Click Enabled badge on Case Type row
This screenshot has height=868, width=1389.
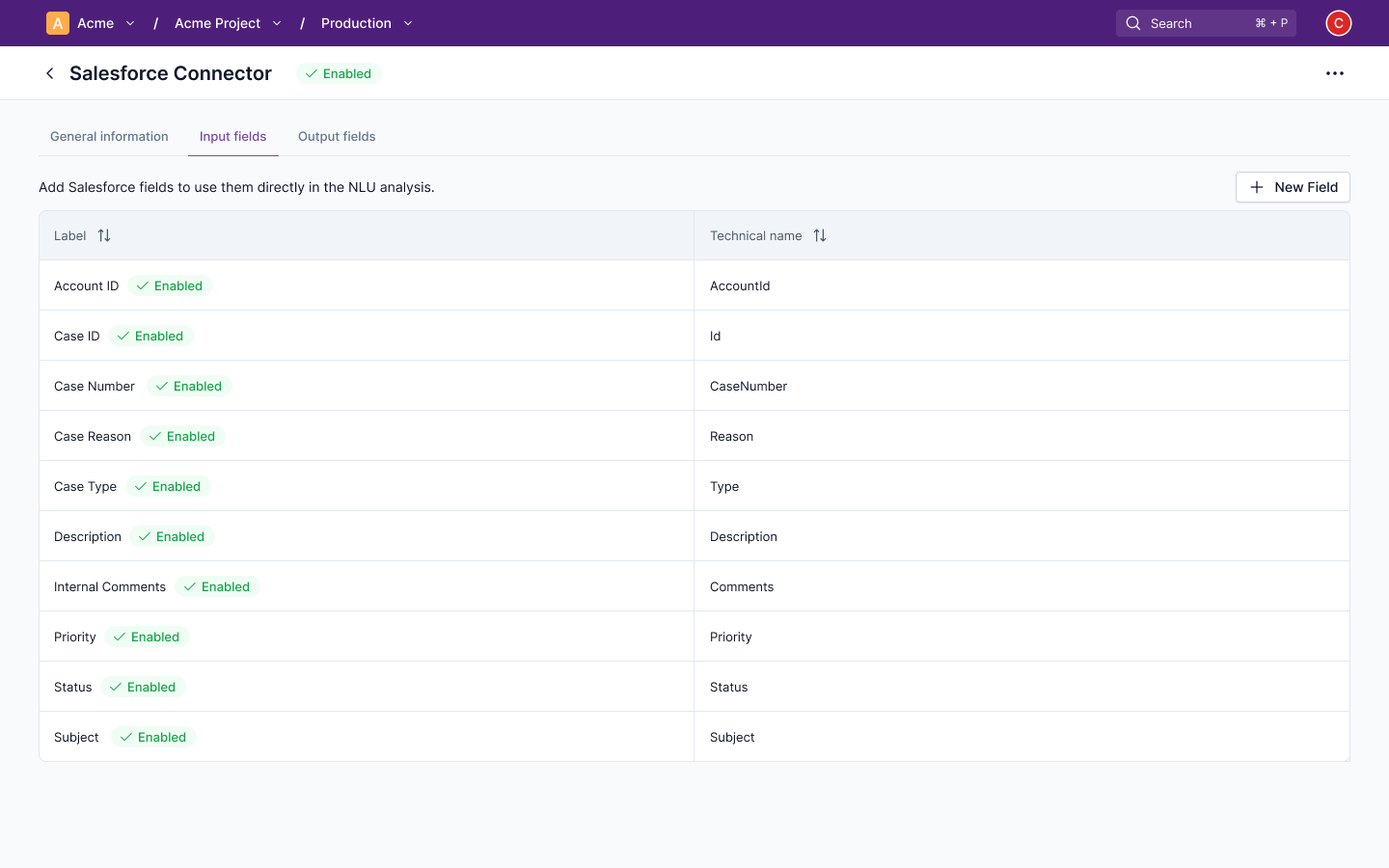pos(168,486)
